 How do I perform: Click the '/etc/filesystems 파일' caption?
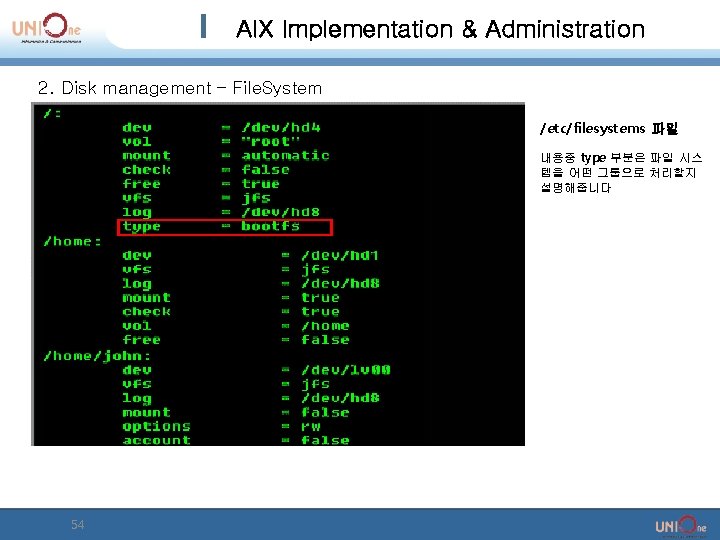tap(609, 128)
